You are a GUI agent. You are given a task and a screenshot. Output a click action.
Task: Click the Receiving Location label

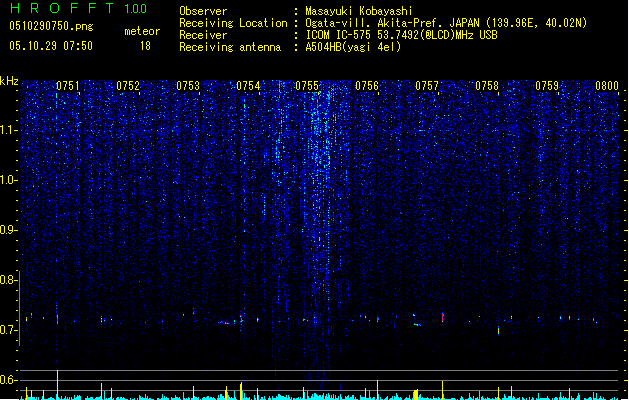click(233, 23)
